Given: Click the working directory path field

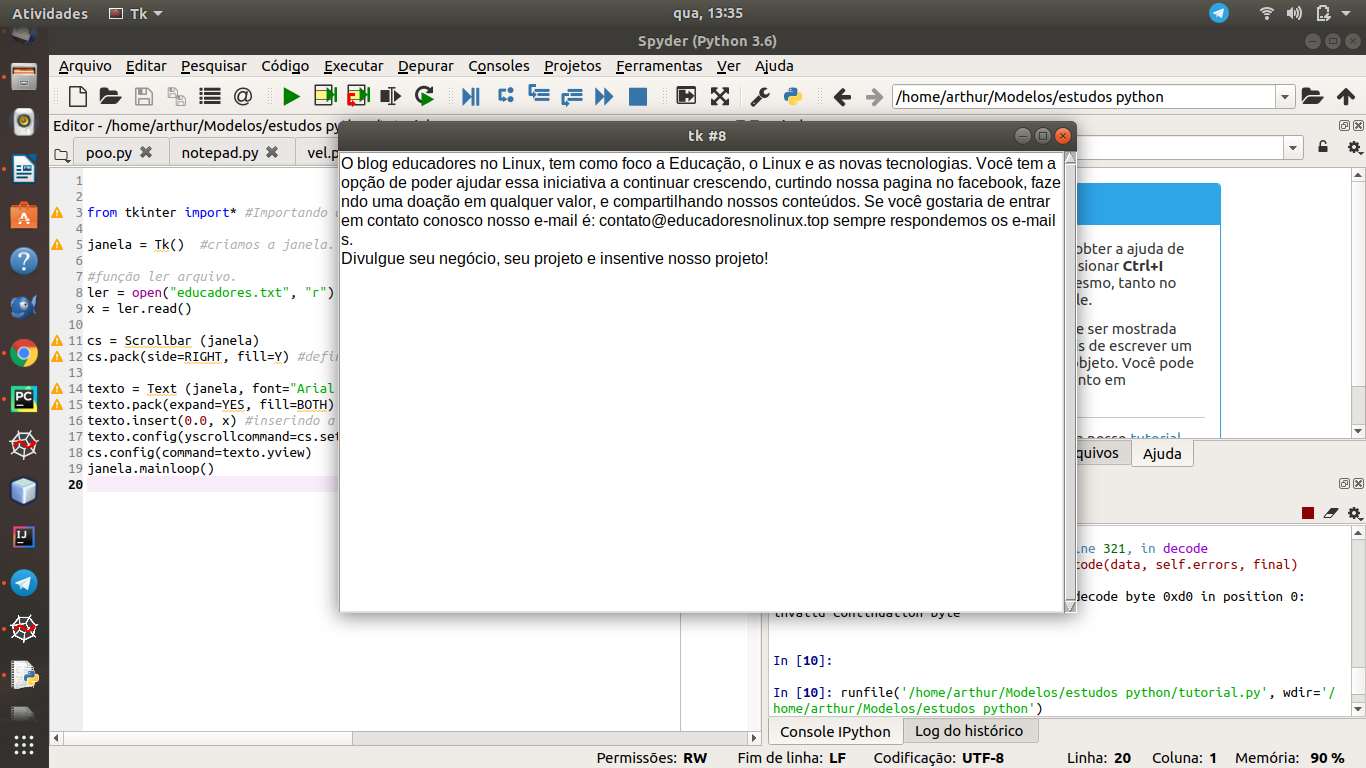Looking at the screenshot, I should (1083, 97).
